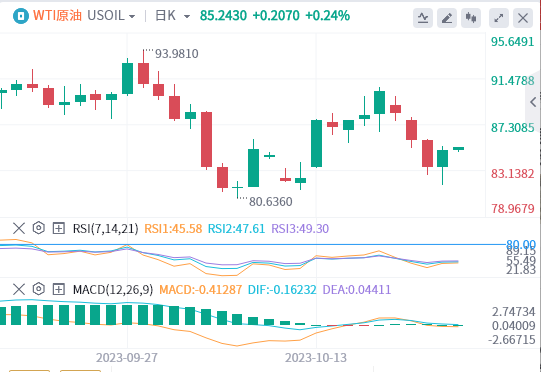Open RSI indicator settings gear
Screen dimensions: 541x372
(39, 228)
